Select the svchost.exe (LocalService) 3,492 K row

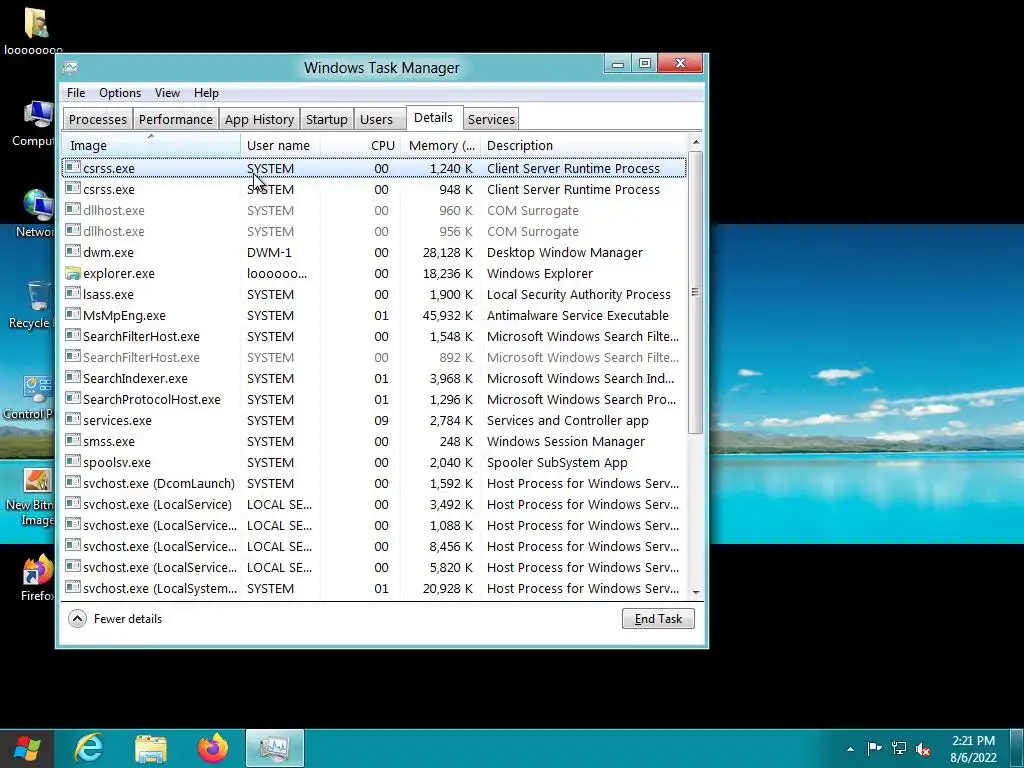point(374,504)
